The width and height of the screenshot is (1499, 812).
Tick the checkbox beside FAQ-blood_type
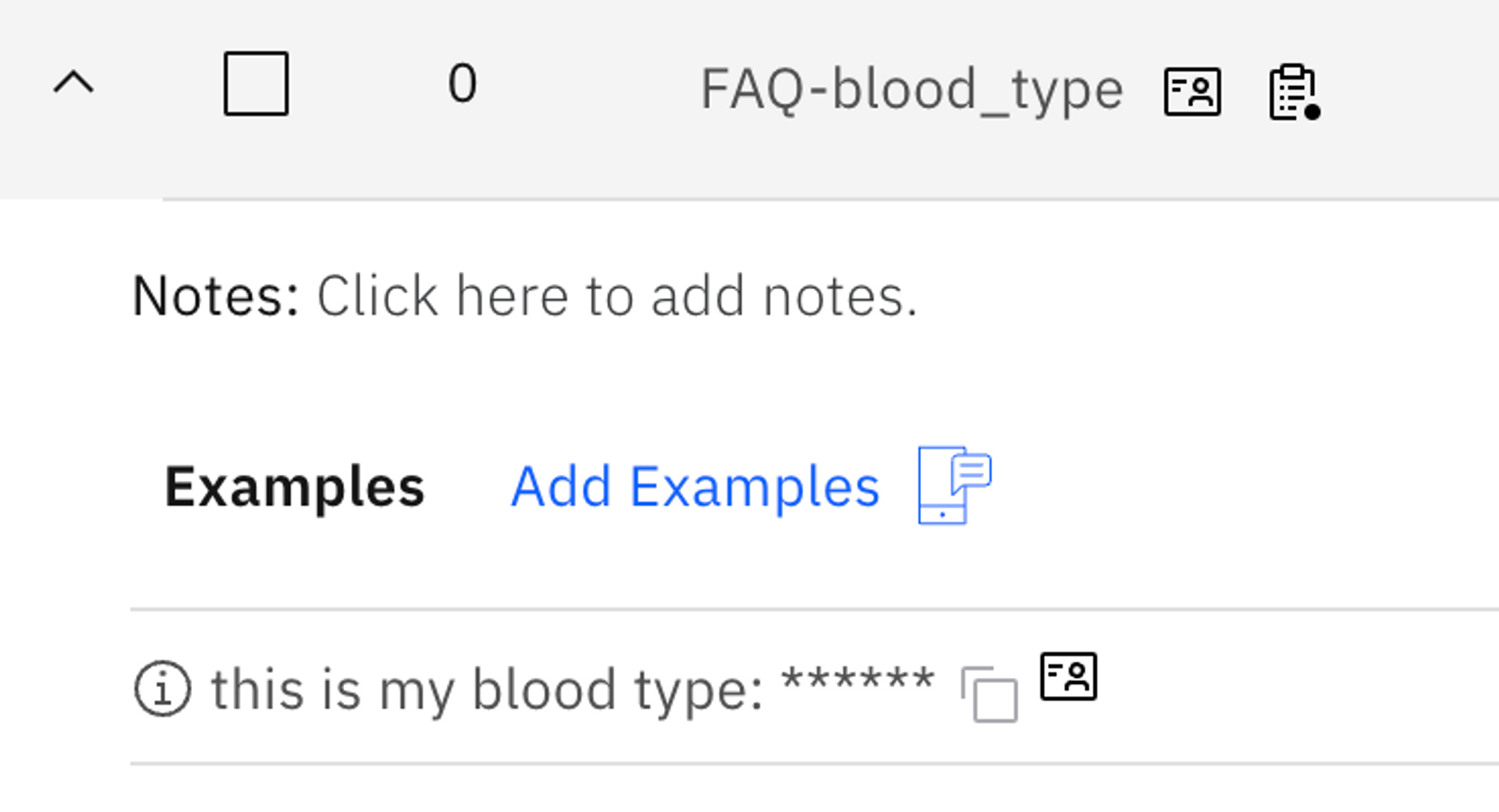(256, 83)
